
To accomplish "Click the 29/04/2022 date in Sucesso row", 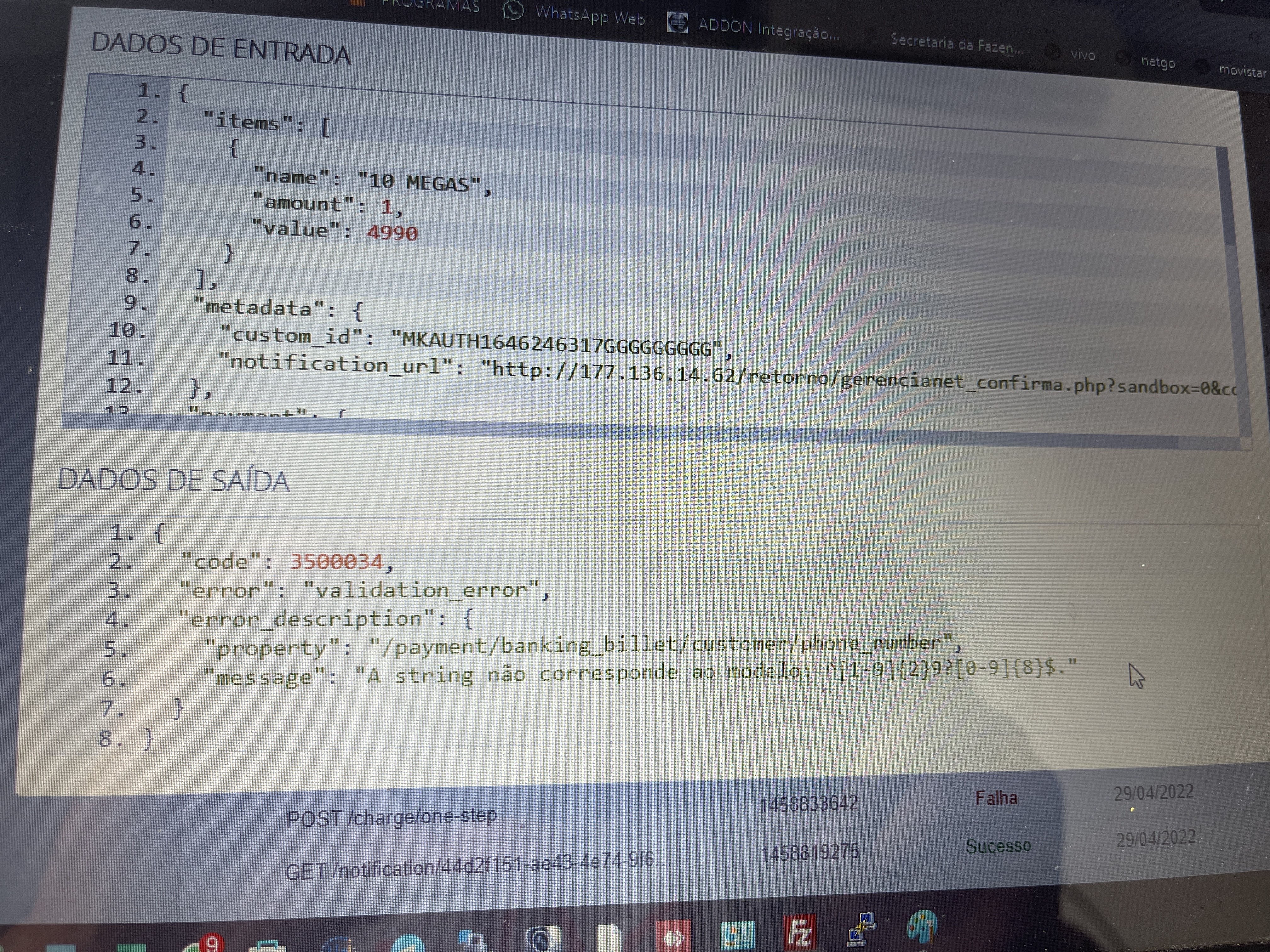I will tap(1156, 839).
